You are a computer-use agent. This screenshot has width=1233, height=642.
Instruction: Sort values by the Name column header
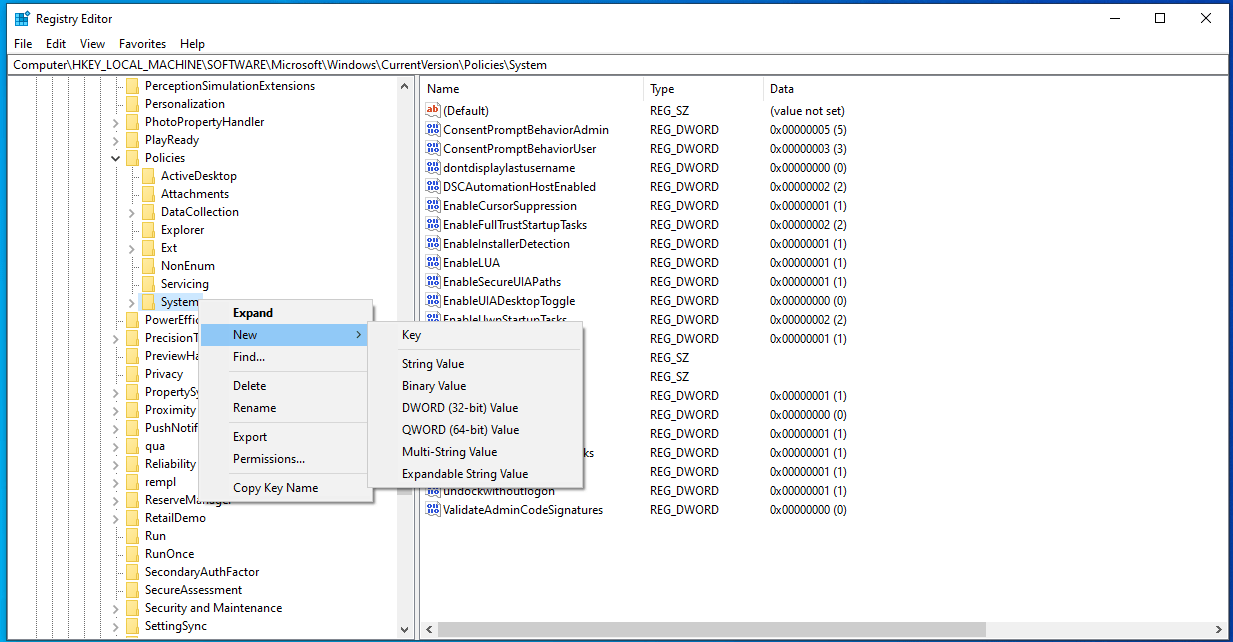tap(532, 89)
